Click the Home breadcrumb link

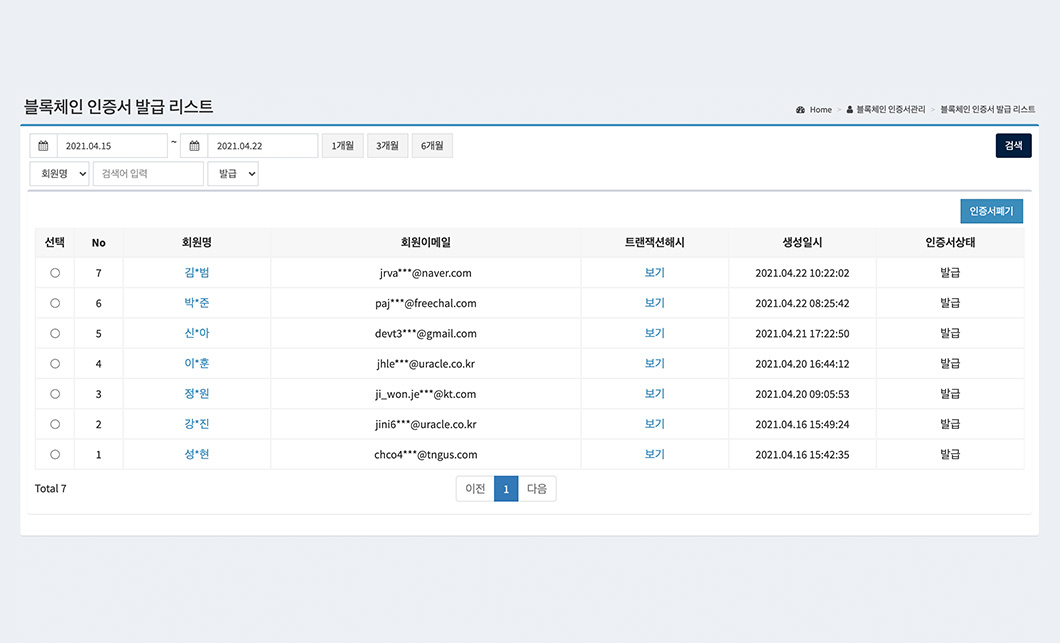[x=821, y=110]
